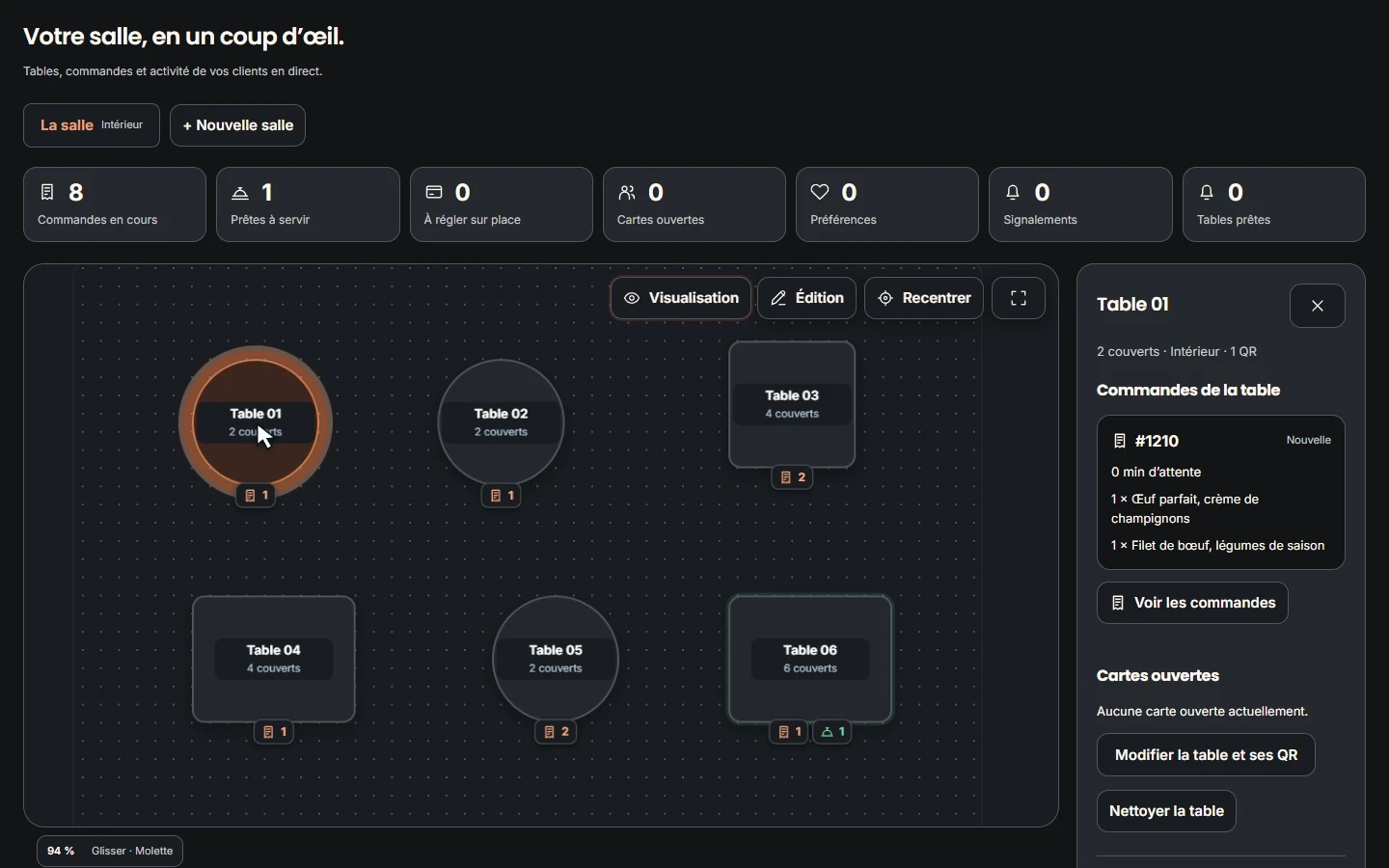Screen dimensions: 1389x868
Task: Switch to Visualisation mode
Action: pos(682,299)
